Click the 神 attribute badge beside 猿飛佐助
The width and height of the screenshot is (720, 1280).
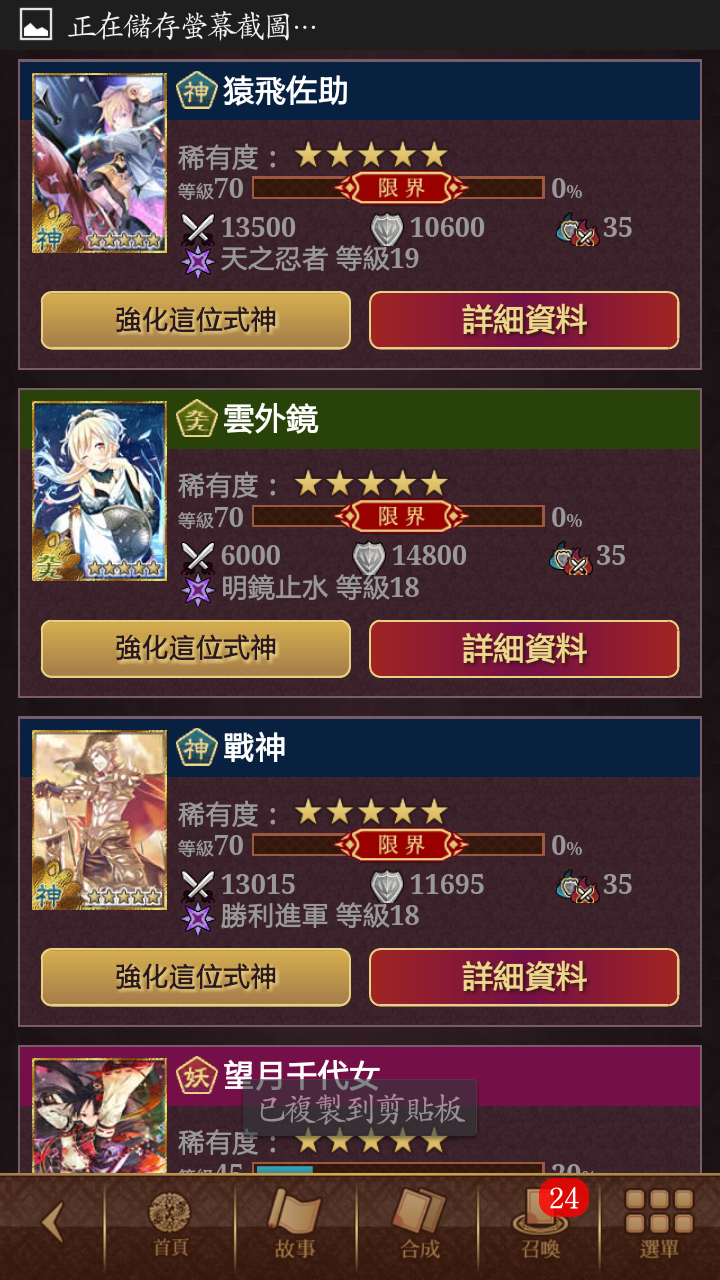(x=197, y=91)
